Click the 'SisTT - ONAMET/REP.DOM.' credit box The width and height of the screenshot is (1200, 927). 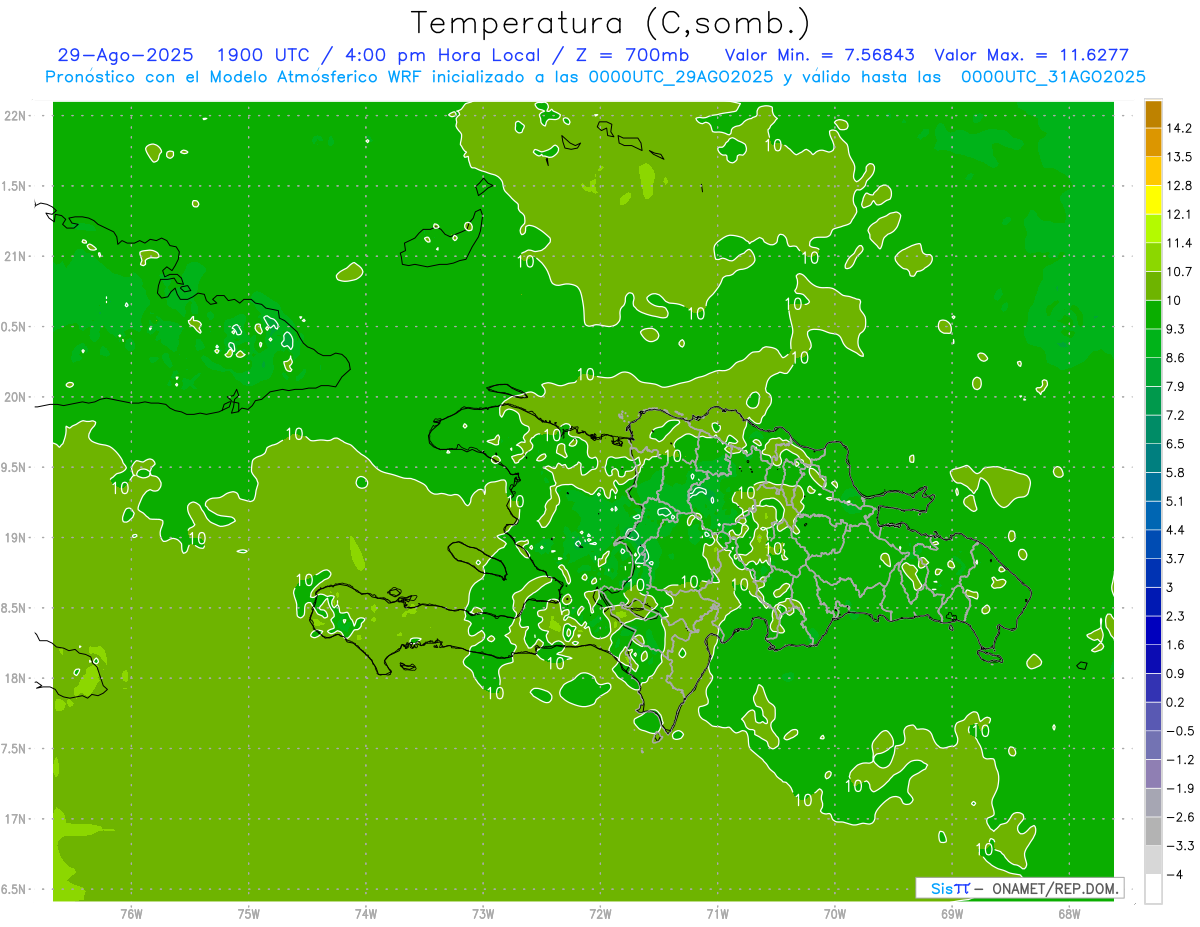coord(1019,888)
